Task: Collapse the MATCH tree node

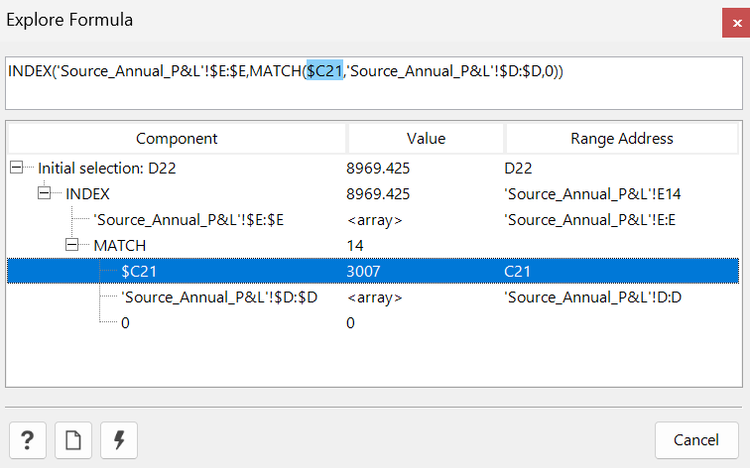Action: point(73,245)
